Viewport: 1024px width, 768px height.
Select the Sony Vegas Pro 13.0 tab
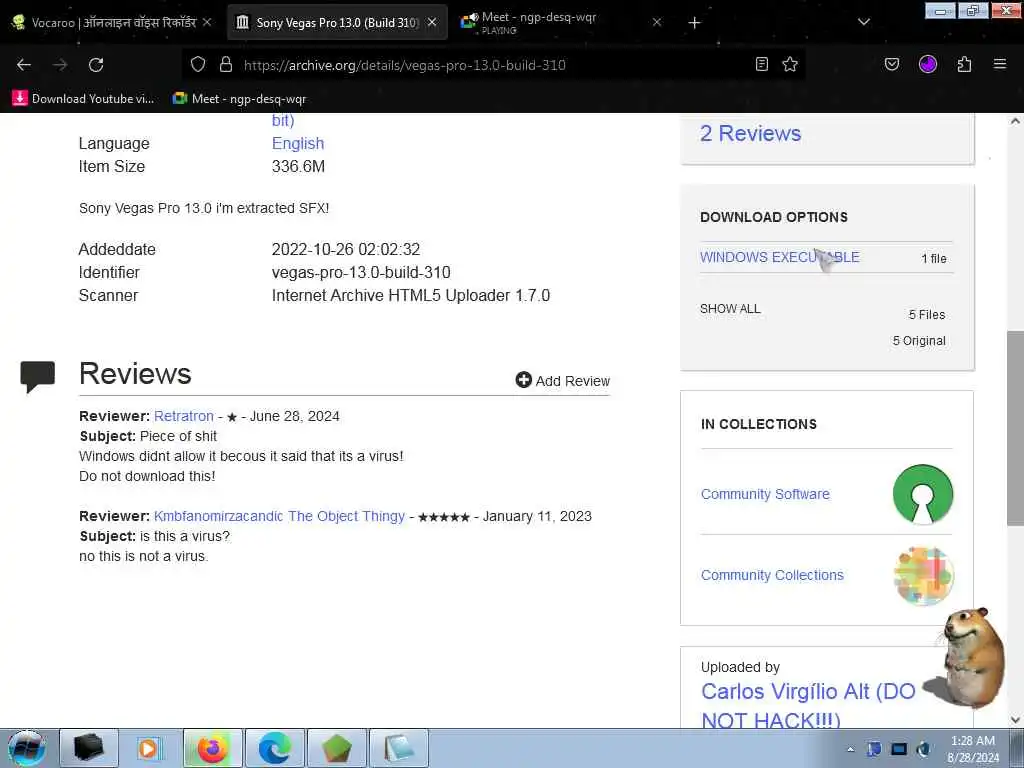[x=337, y=22]
